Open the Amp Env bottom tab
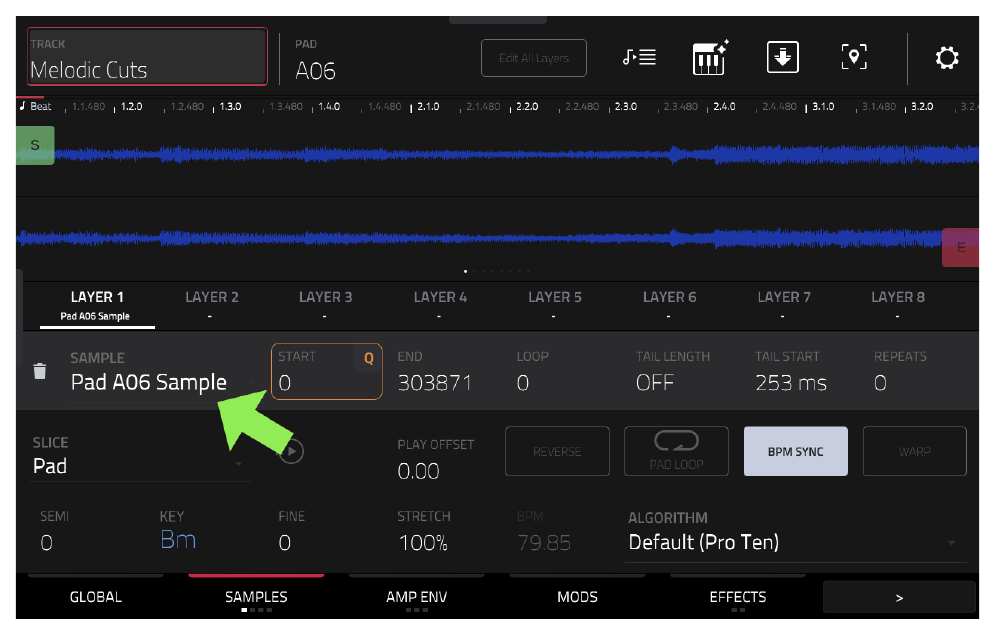 tap(417, 597)
